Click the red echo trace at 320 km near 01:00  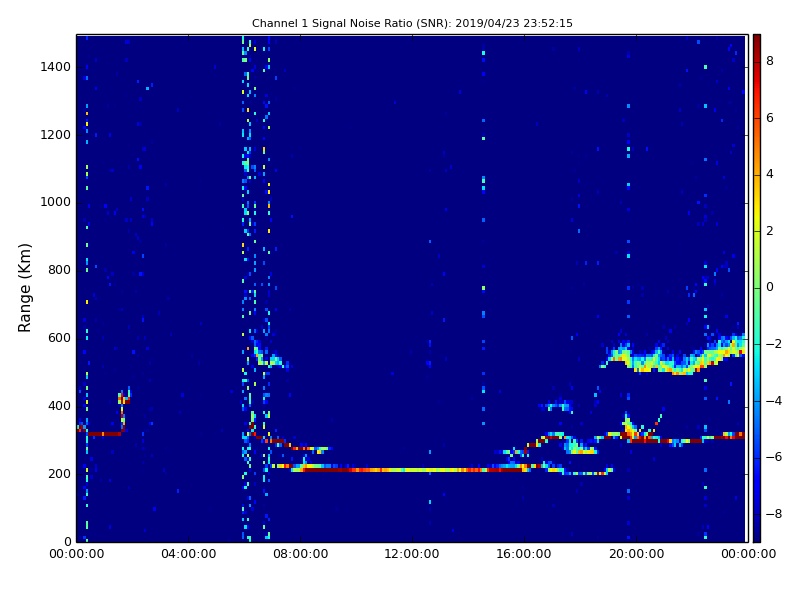105,434
